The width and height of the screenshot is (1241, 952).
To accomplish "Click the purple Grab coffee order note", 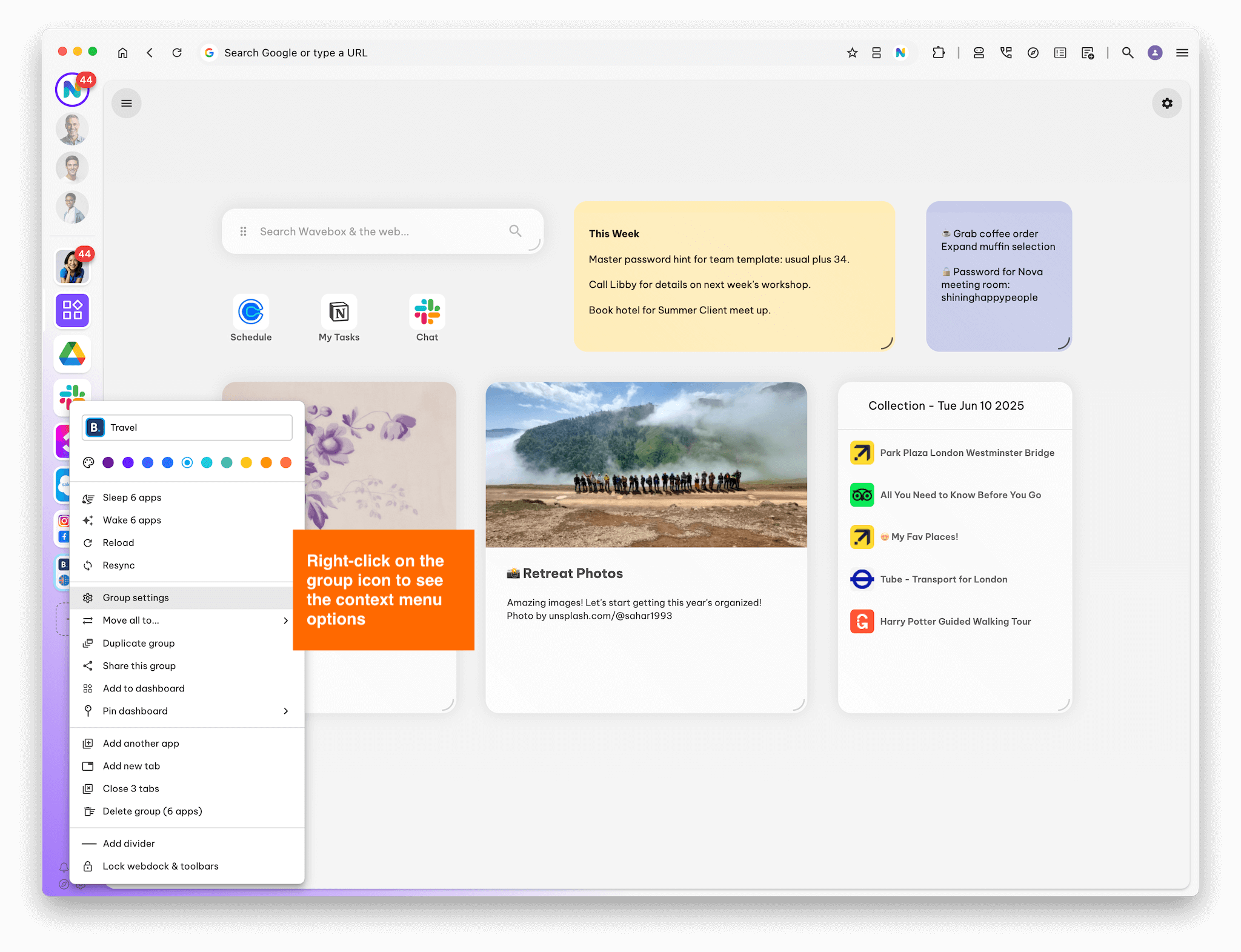I will point(999,276).
